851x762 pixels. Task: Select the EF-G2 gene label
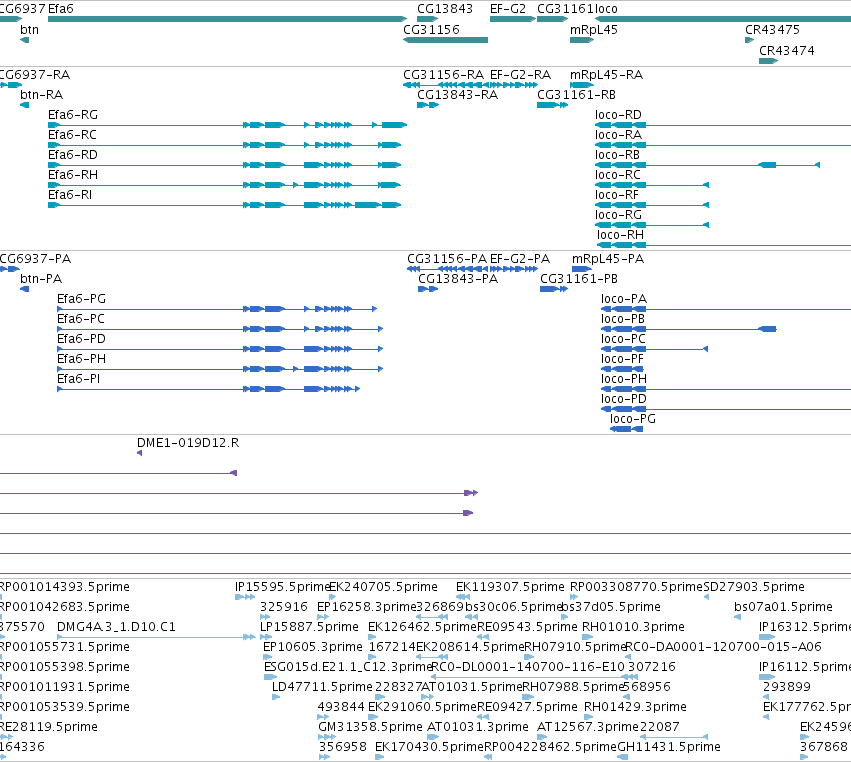click(x=508, y=9)
